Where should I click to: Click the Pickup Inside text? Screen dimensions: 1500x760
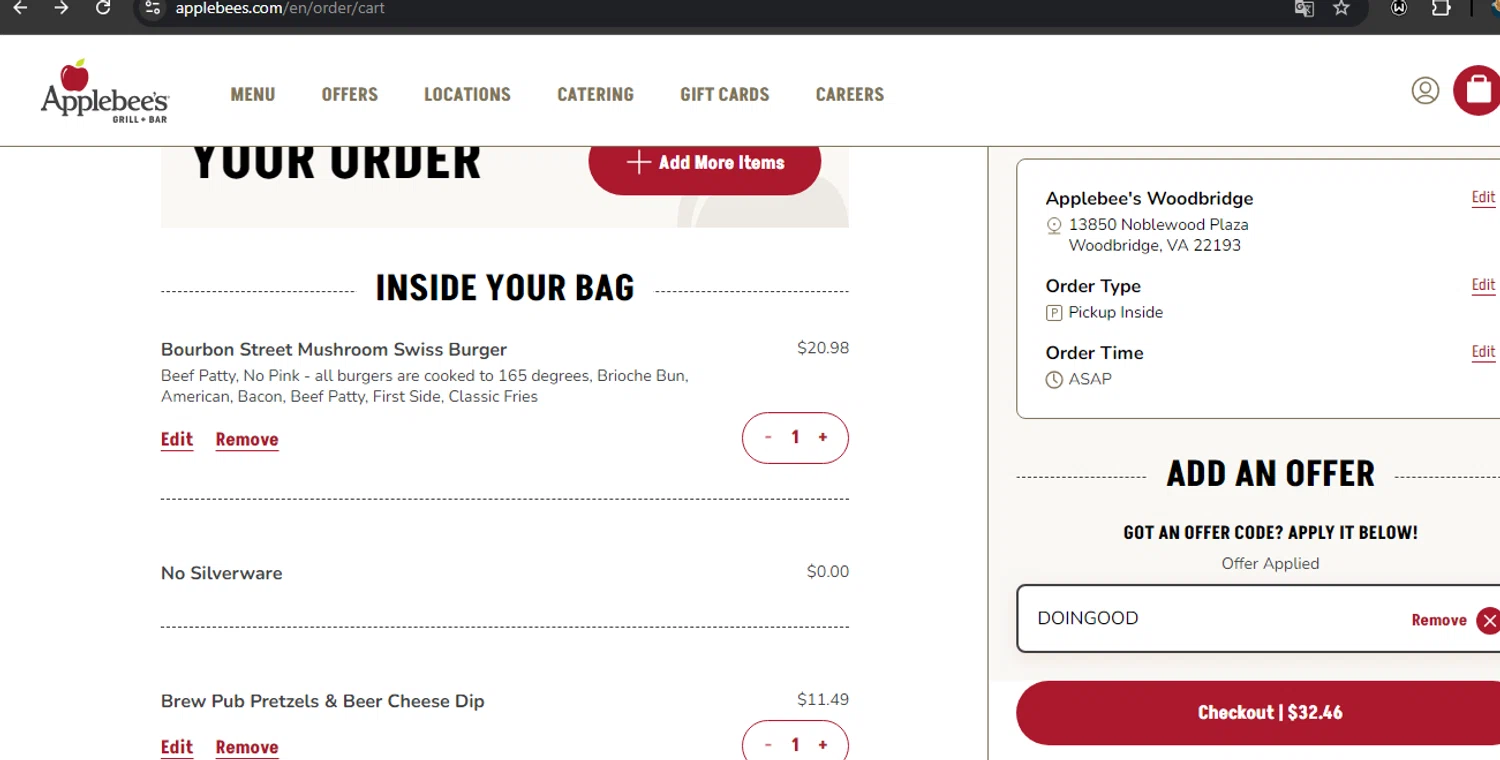click(1116, 312)
